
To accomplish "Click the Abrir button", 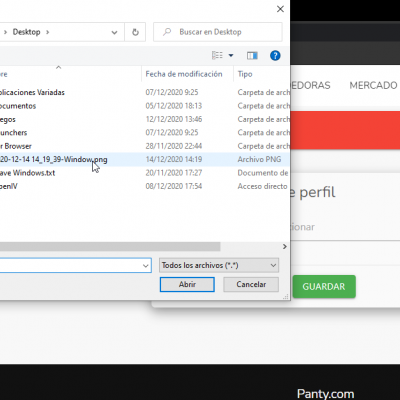I will tap(187, 284).
